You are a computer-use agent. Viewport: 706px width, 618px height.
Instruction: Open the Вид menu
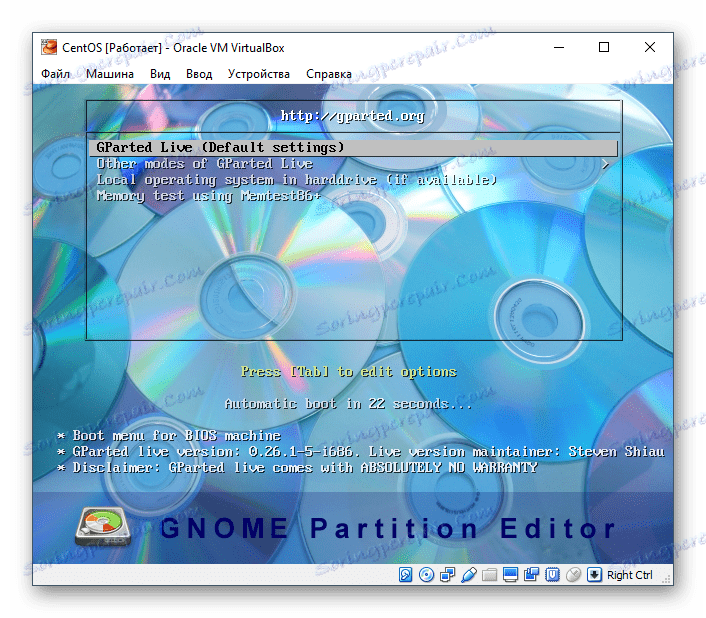(160, 74)
